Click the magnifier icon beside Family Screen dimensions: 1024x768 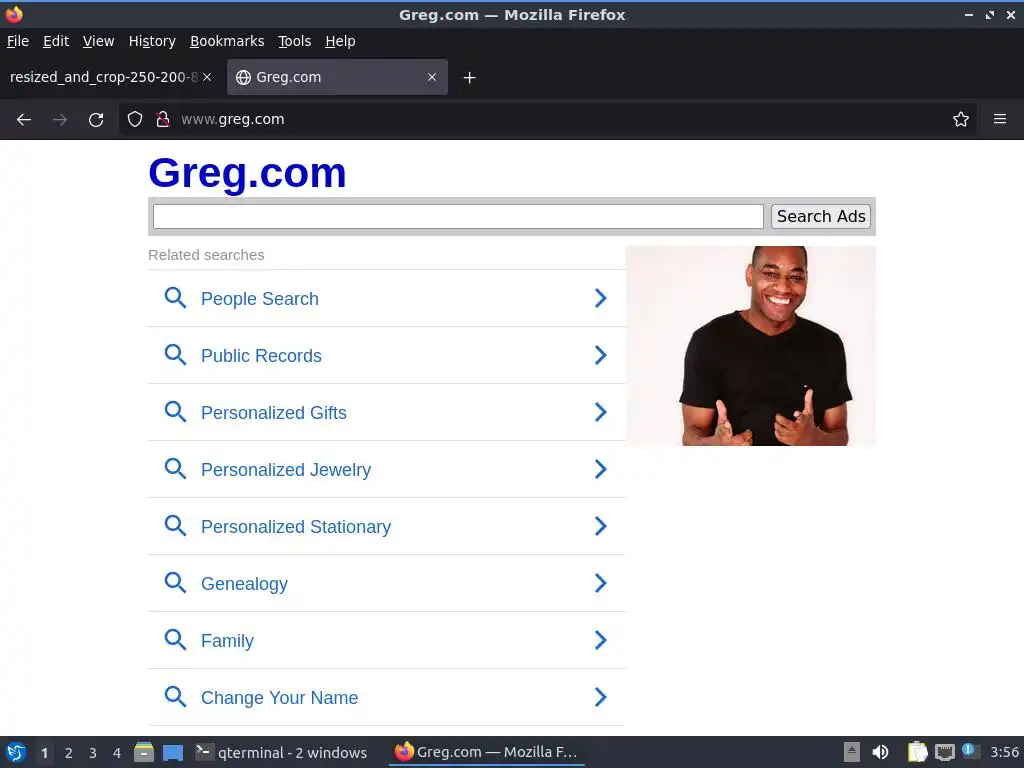point(175,640)
